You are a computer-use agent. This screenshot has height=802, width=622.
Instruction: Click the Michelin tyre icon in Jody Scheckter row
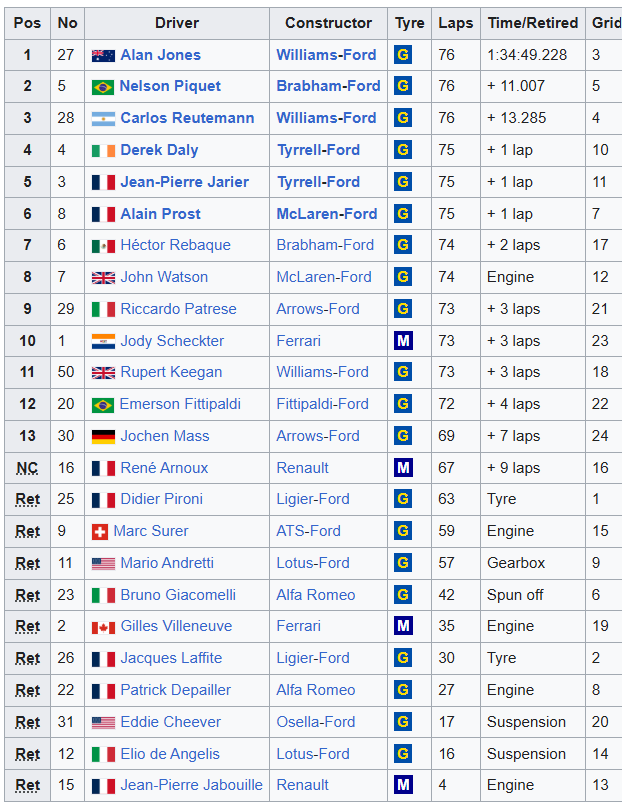coord(403,341)
